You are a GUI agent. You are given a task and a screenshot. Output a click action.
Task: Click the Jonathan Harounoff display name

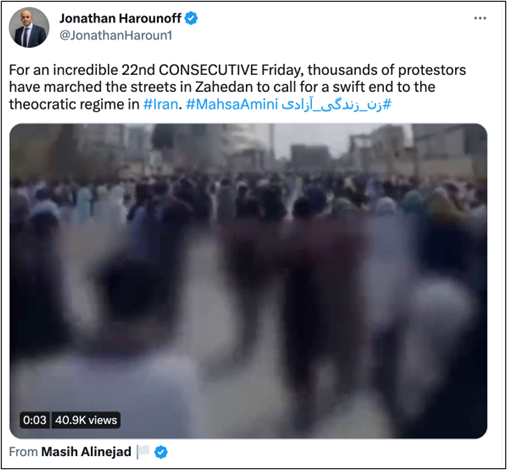coord(120,18)
